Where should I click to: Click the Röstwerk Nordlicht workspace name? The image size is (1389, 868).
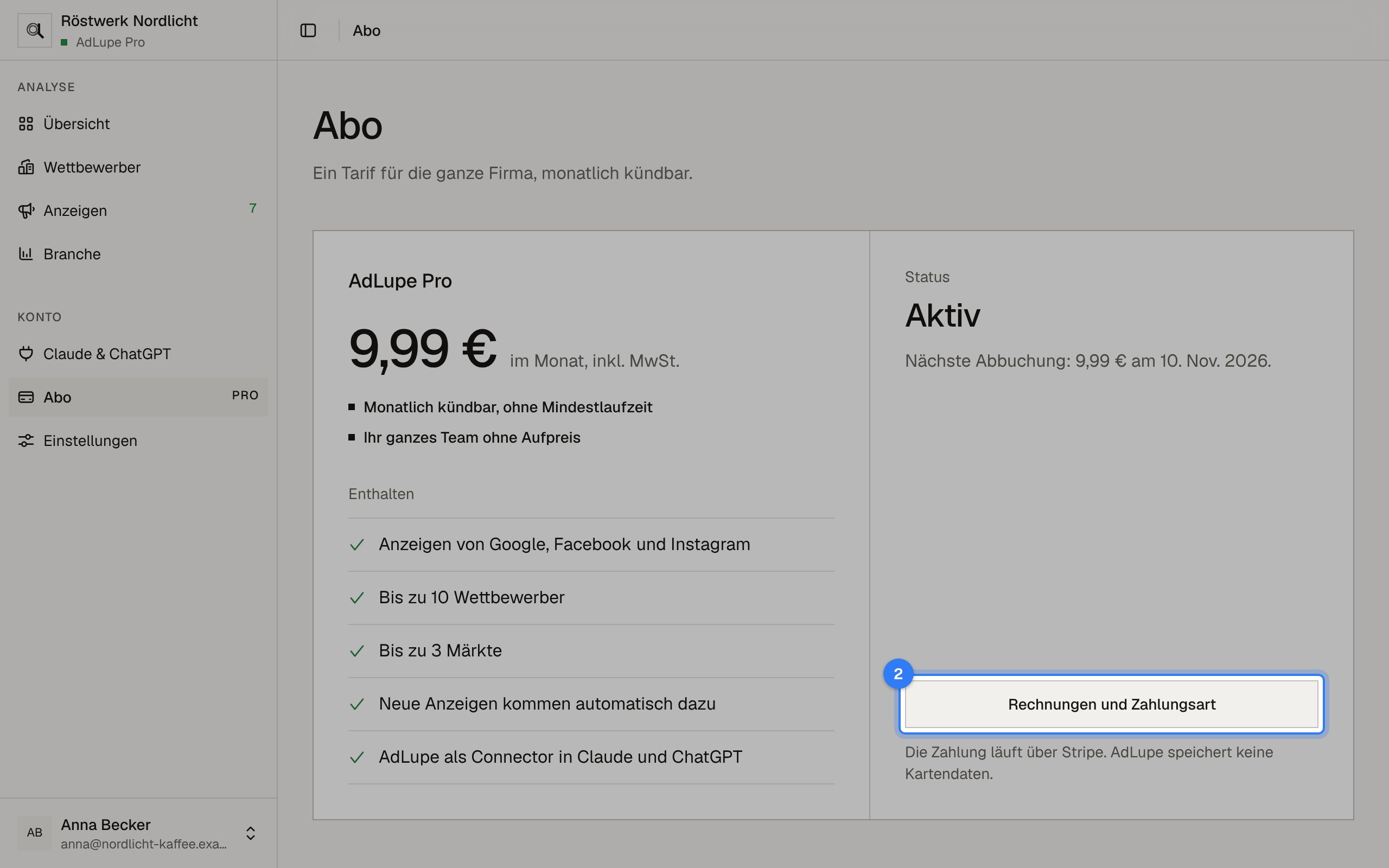(x=129, y=21)
